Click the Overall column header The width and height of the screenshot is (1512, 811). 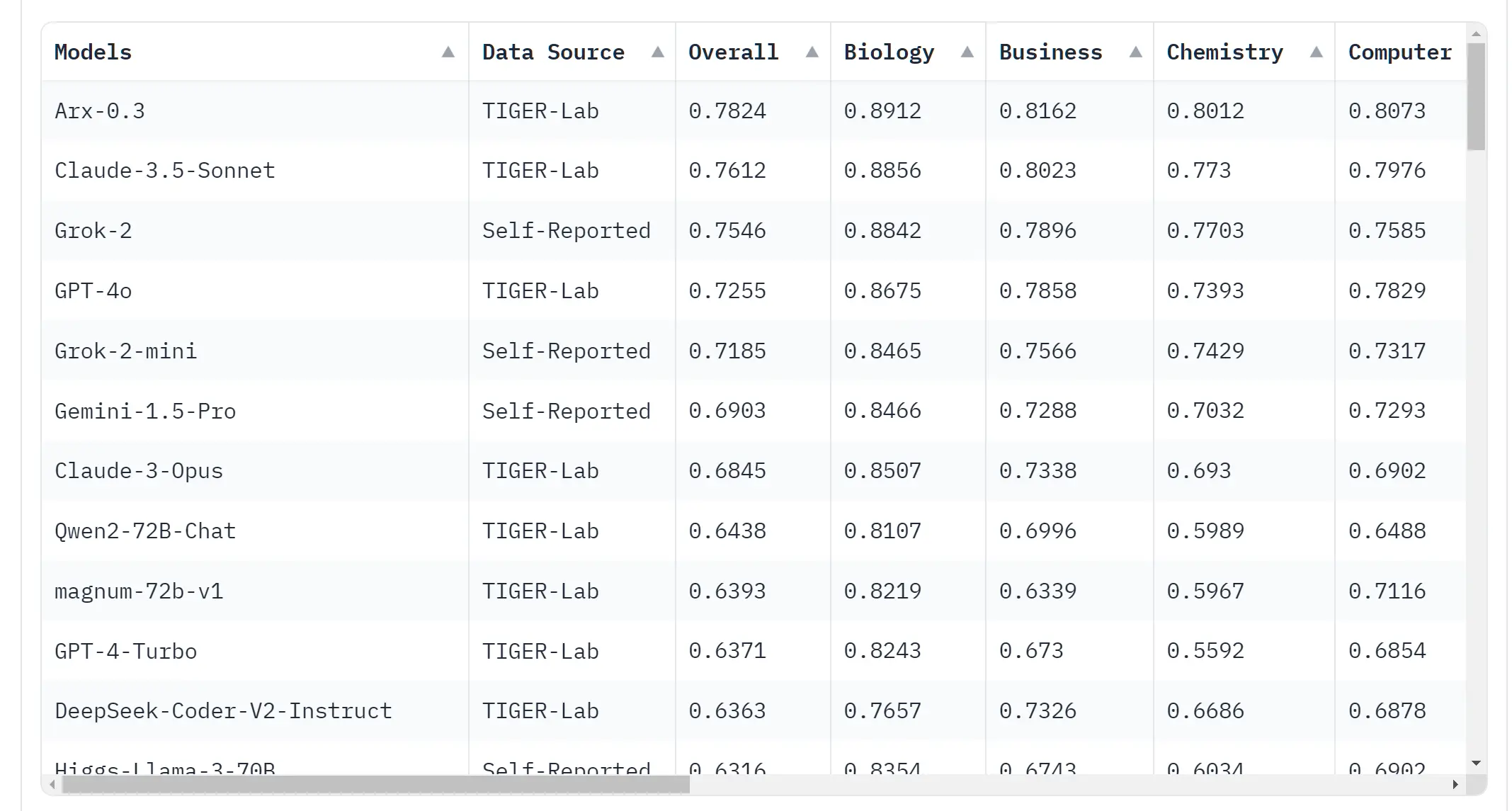pyautogui.click(x=754, y=52)
